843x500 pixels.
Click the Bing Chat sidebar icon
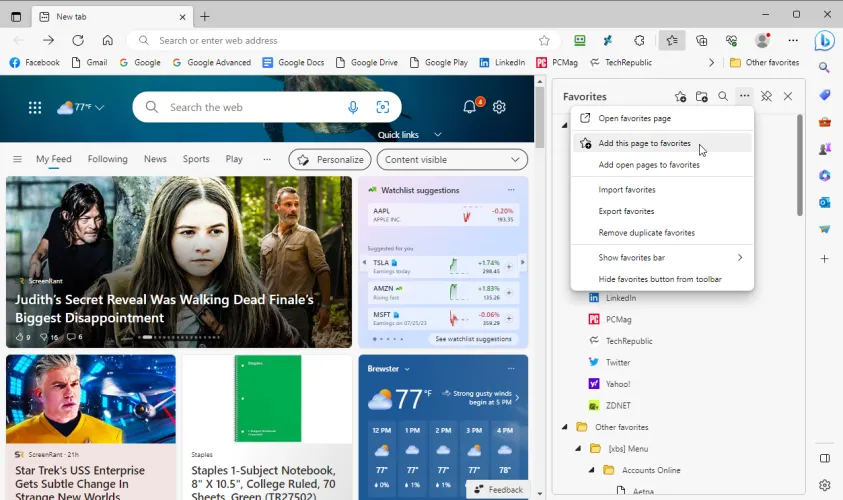(x=824, y=41)
